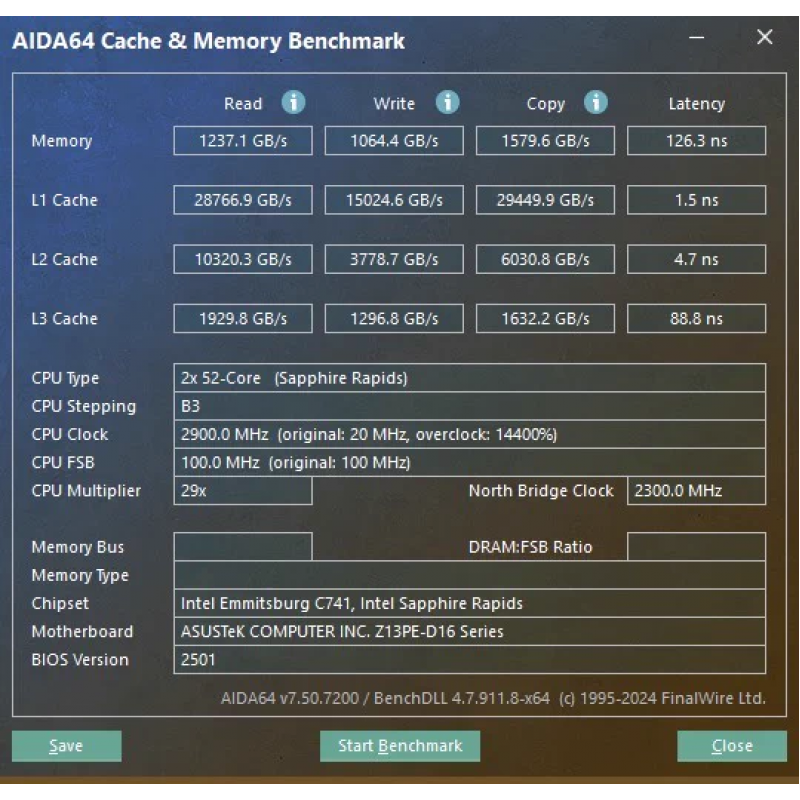Click the L1 Cache row label
800x800 pixels.
click(x=64, y=200)
